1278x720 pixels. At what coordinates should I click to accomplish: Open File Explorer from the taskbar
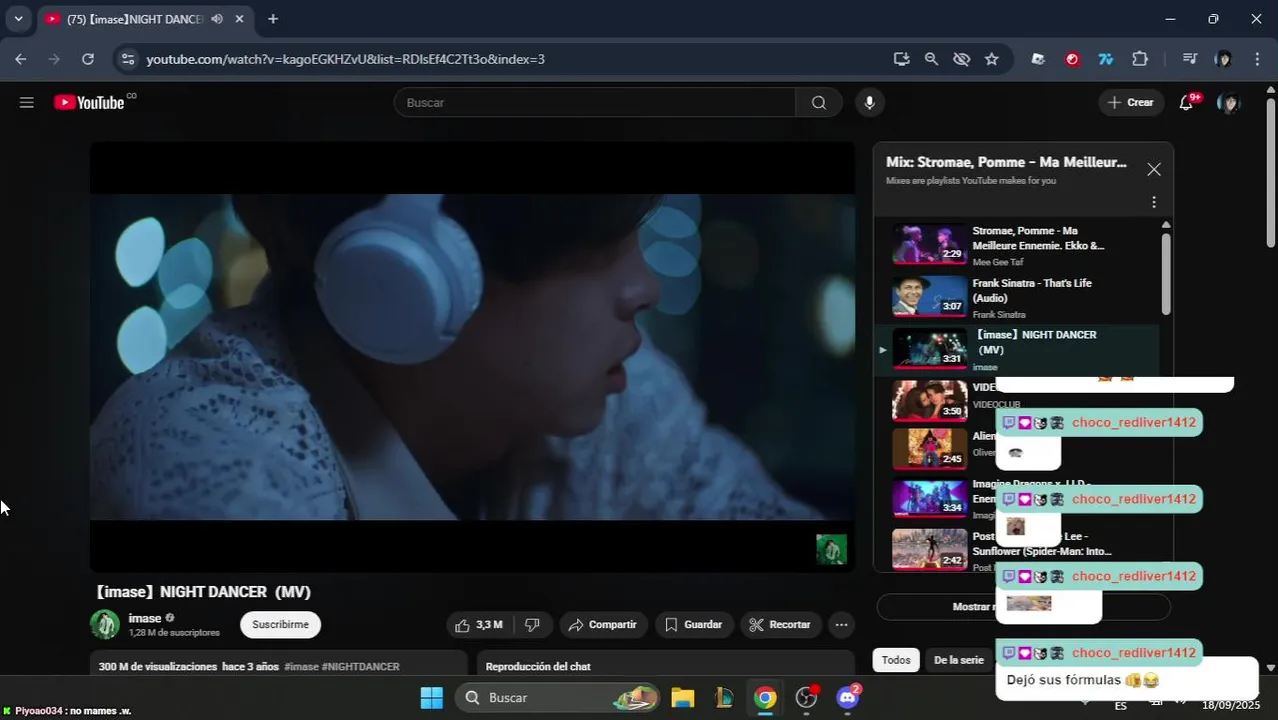[x=683, y=698]
